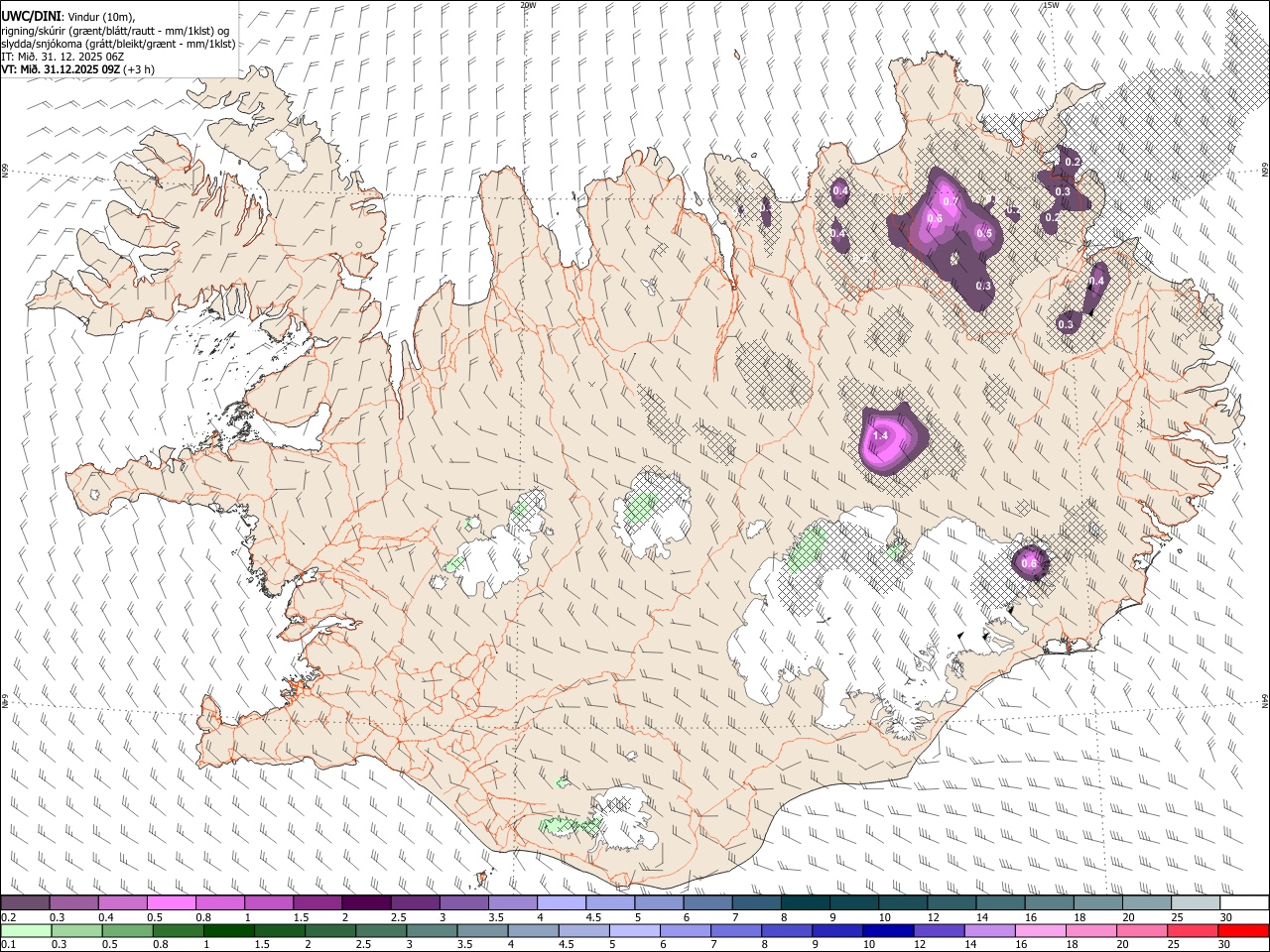Viewport: 1270px width, 952px height.
Task: Select the VT: Mið. 31.12.2025 09Z (+3 h) line
Action: click(x=77, y=71)
